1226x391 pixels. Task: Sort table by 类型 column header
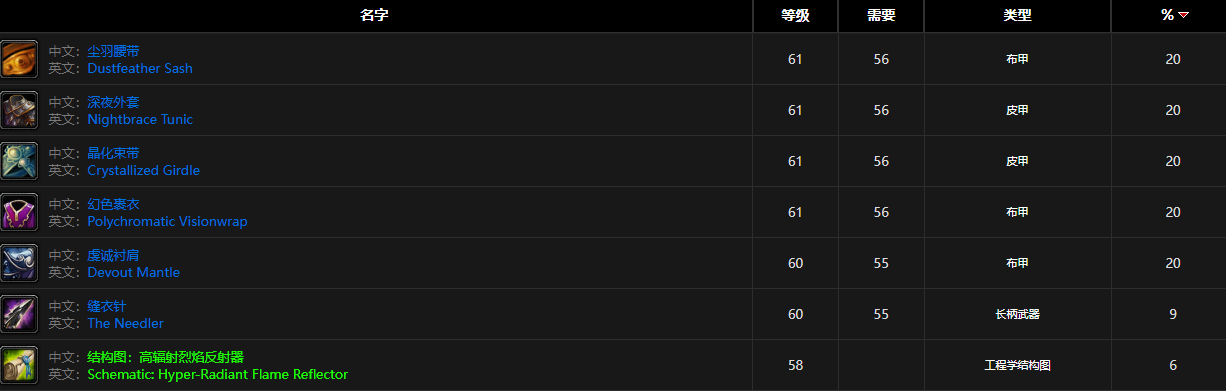(1017, 15)
